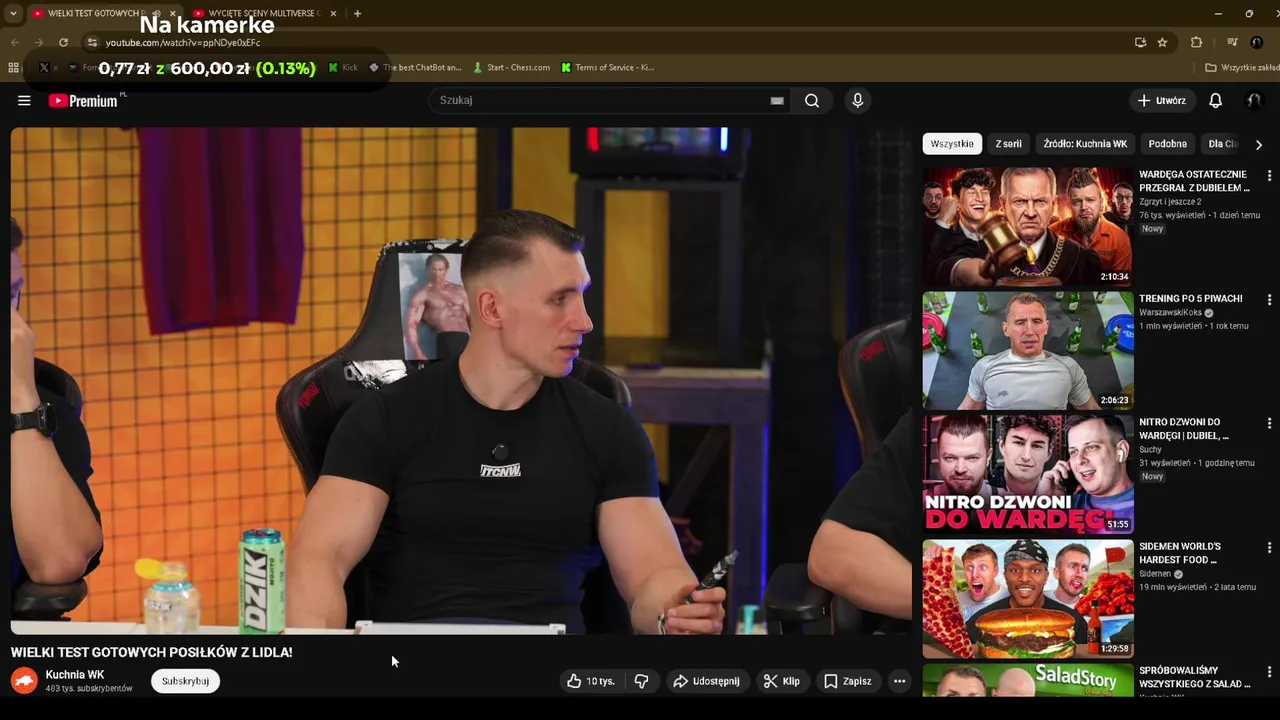Open Trening po 5 piwach thumbnail

point(1028,351)
